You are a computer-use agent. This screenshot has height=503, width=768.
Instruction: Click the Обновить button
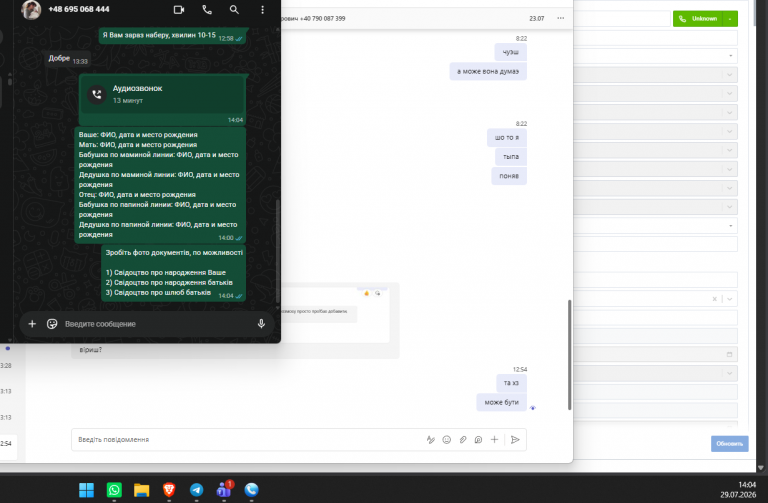tap(730, 444)
